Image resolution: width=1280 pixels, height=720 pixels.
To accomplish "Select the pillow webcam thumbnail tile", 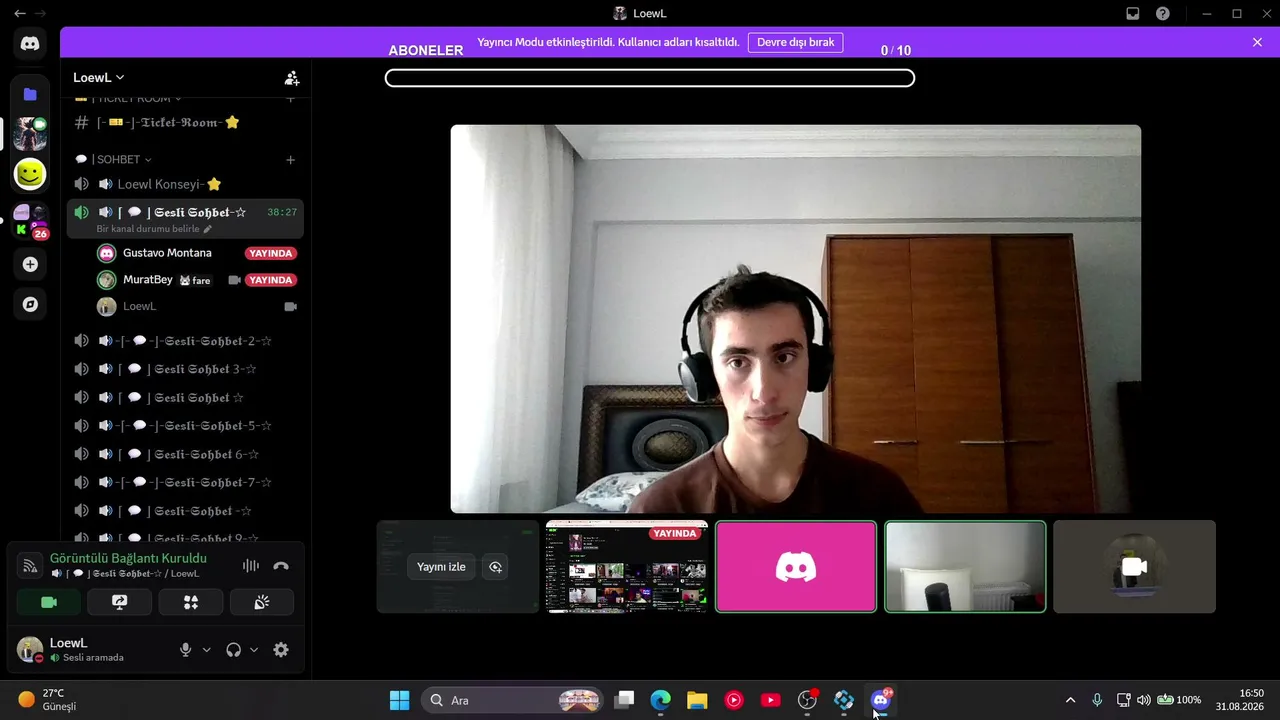I will point(966,566).
